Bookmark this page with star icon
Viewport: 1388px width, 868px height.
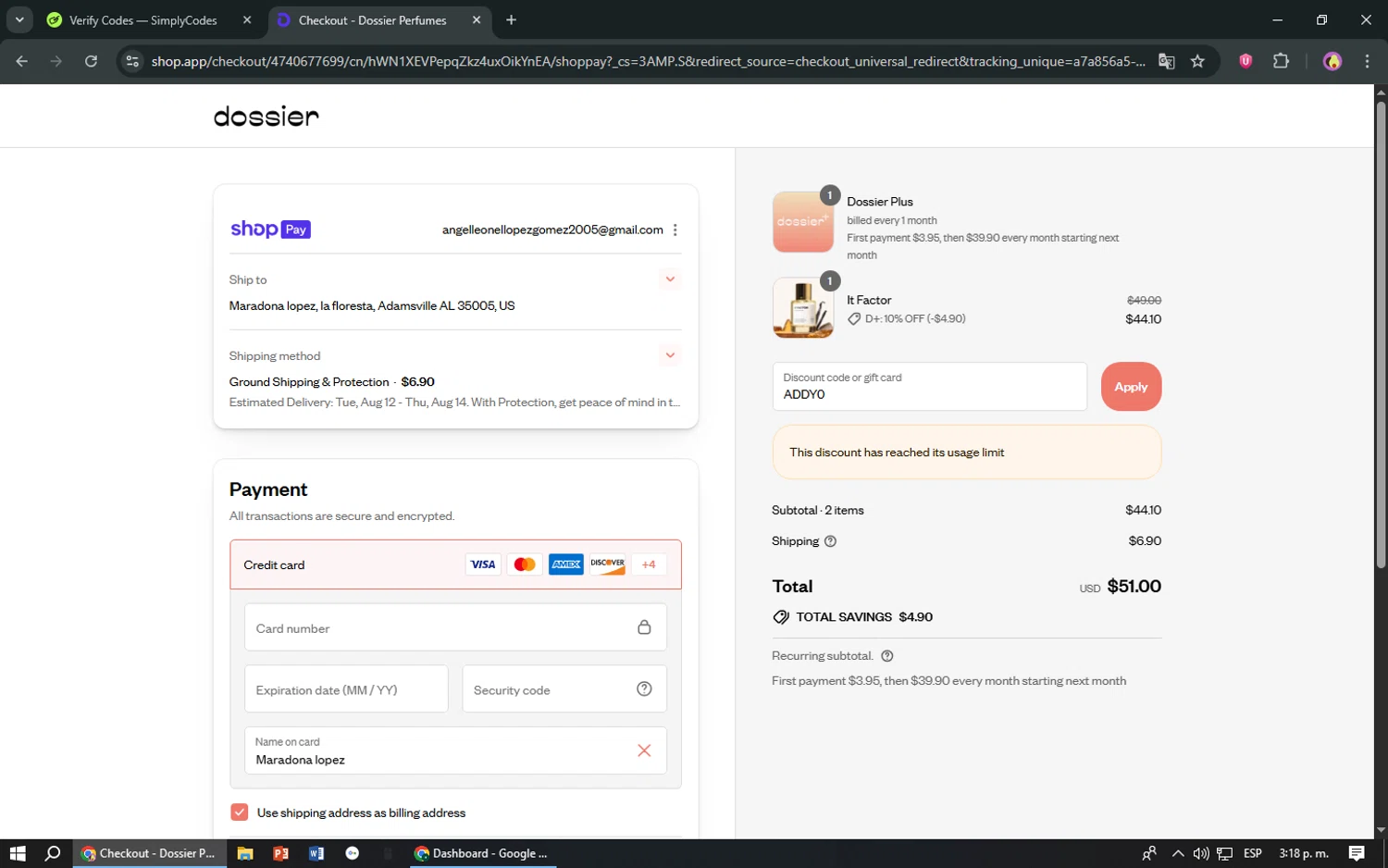(x=1197, y=61)
